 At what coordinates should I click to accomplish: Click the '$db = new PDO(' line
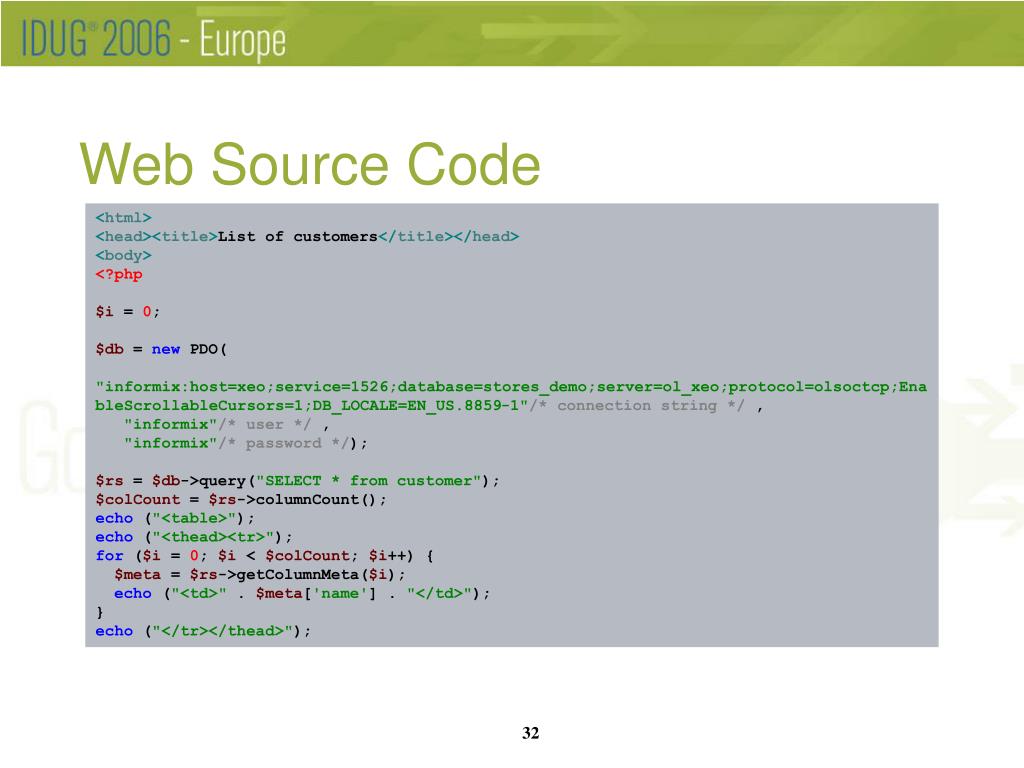coord(161,349)
